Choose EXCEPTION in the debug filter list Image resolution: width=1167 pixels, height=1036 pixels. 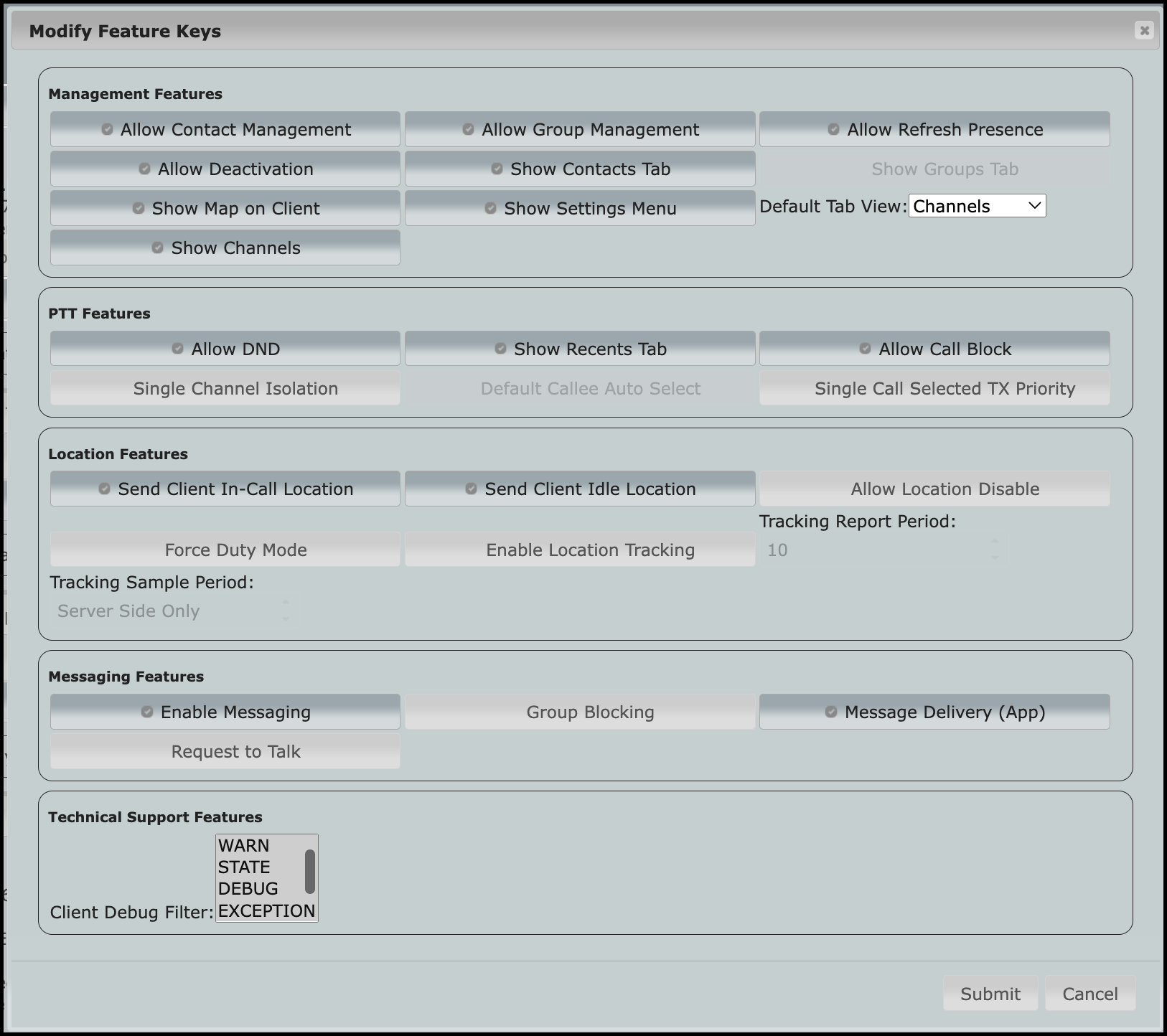pos(266,910)
